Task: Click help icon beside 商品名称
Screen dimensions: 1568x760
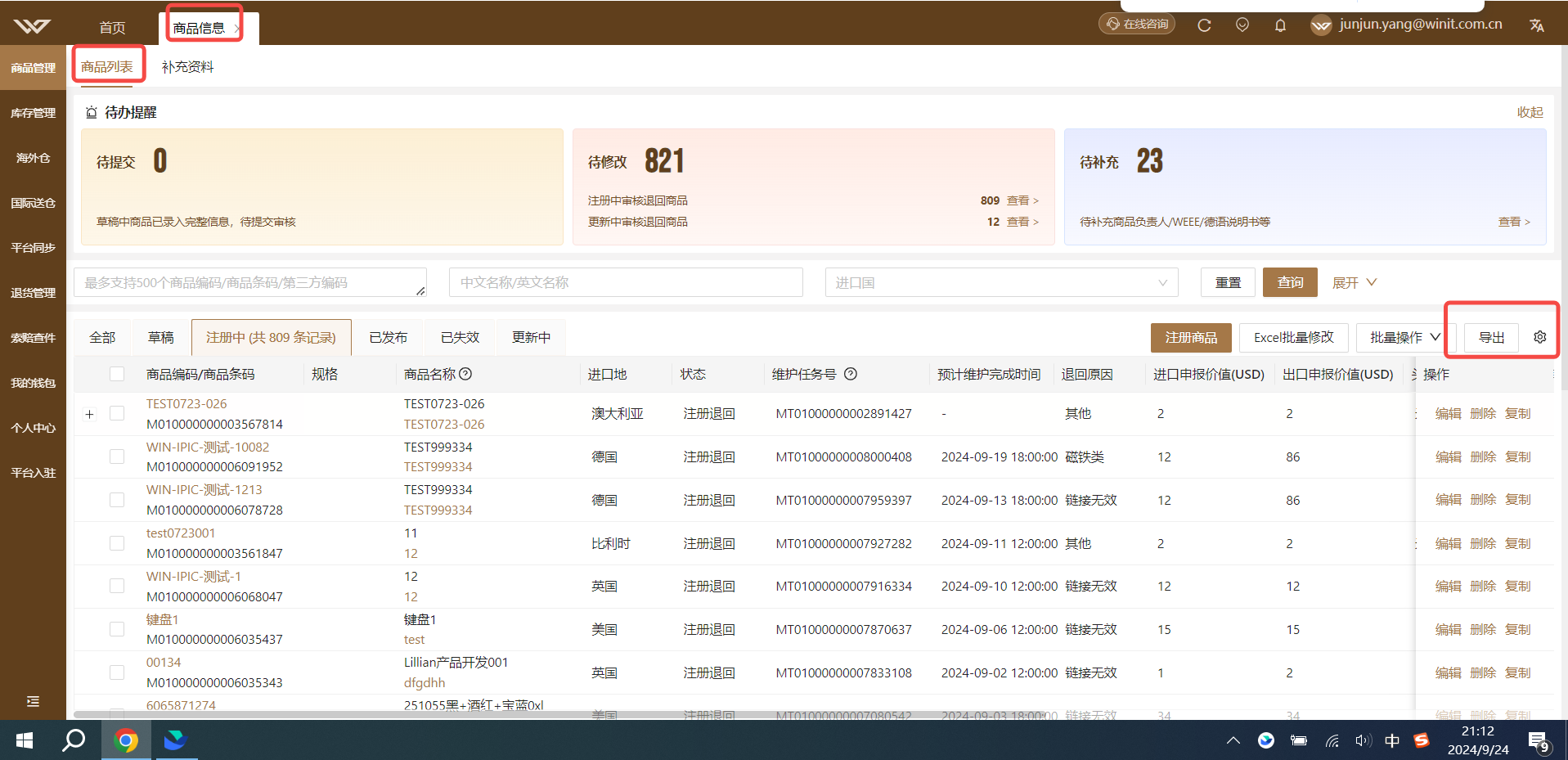Action: [465, 374]
